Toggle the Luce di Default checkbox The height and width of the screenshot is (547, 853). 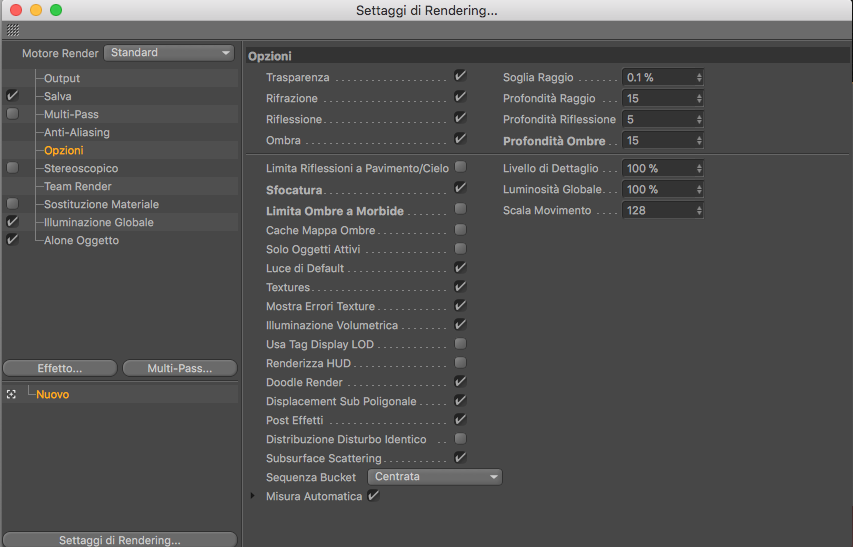[x=460, y=268]
